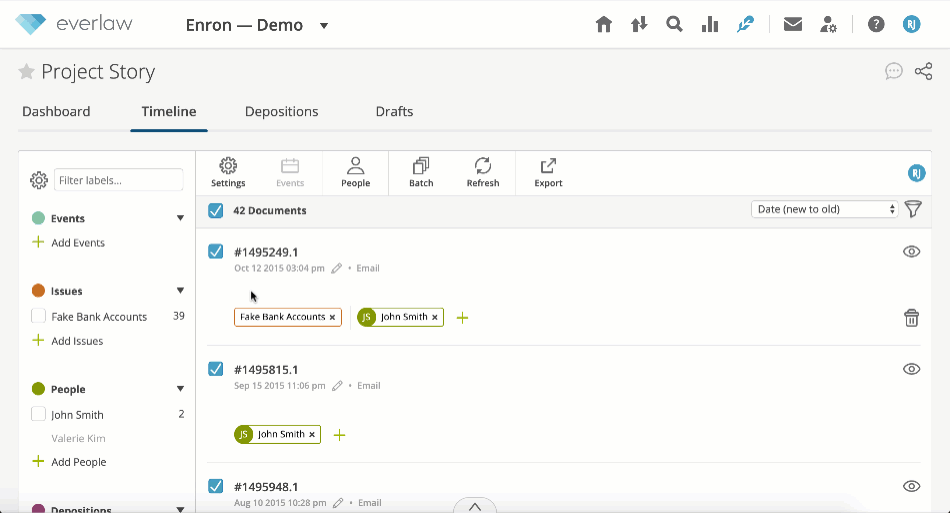
Task: Open the messages envelope icon
Action: tap(792, 24)
